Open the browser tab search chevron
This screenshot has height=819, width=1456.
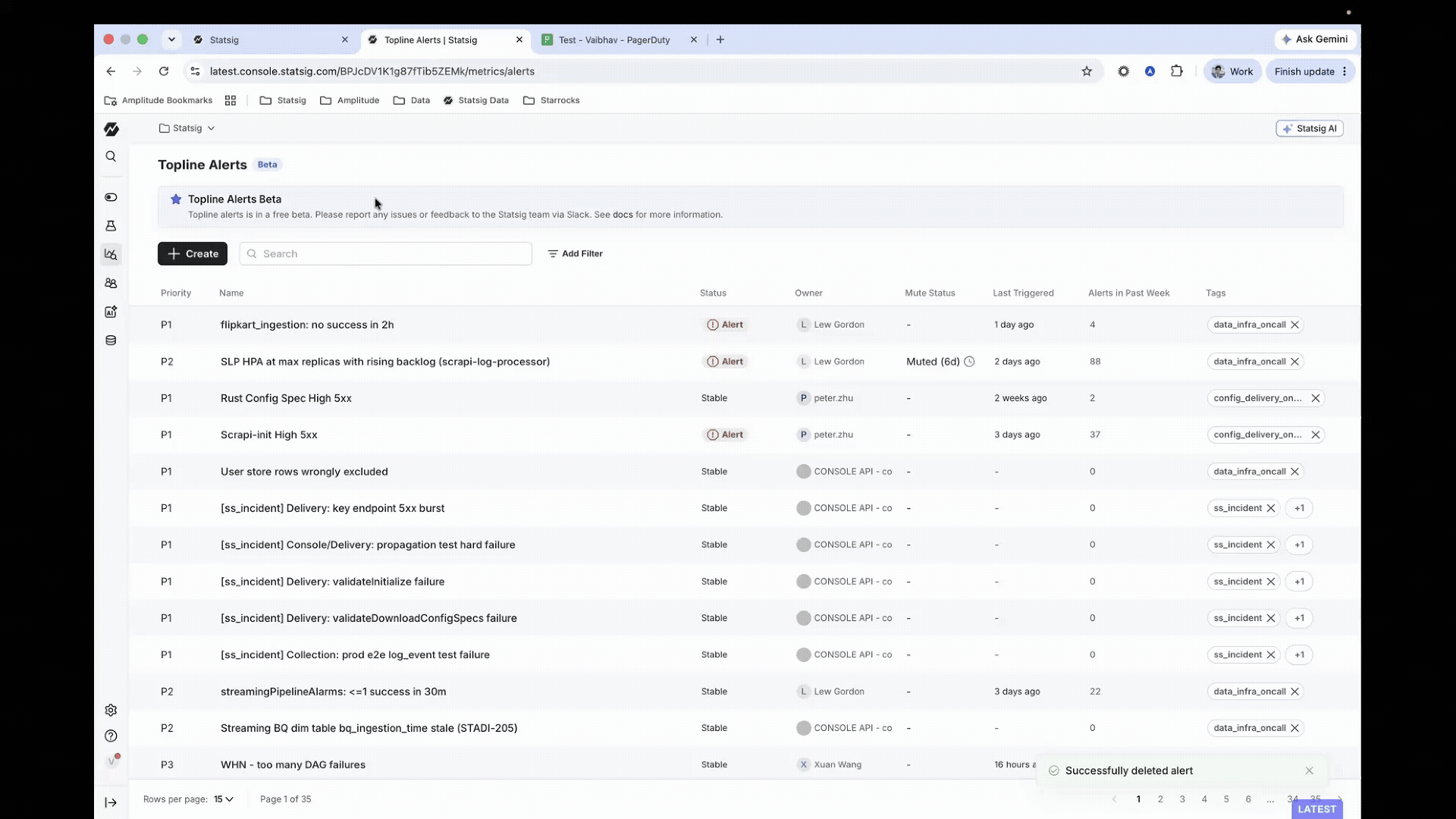(171, 39)
